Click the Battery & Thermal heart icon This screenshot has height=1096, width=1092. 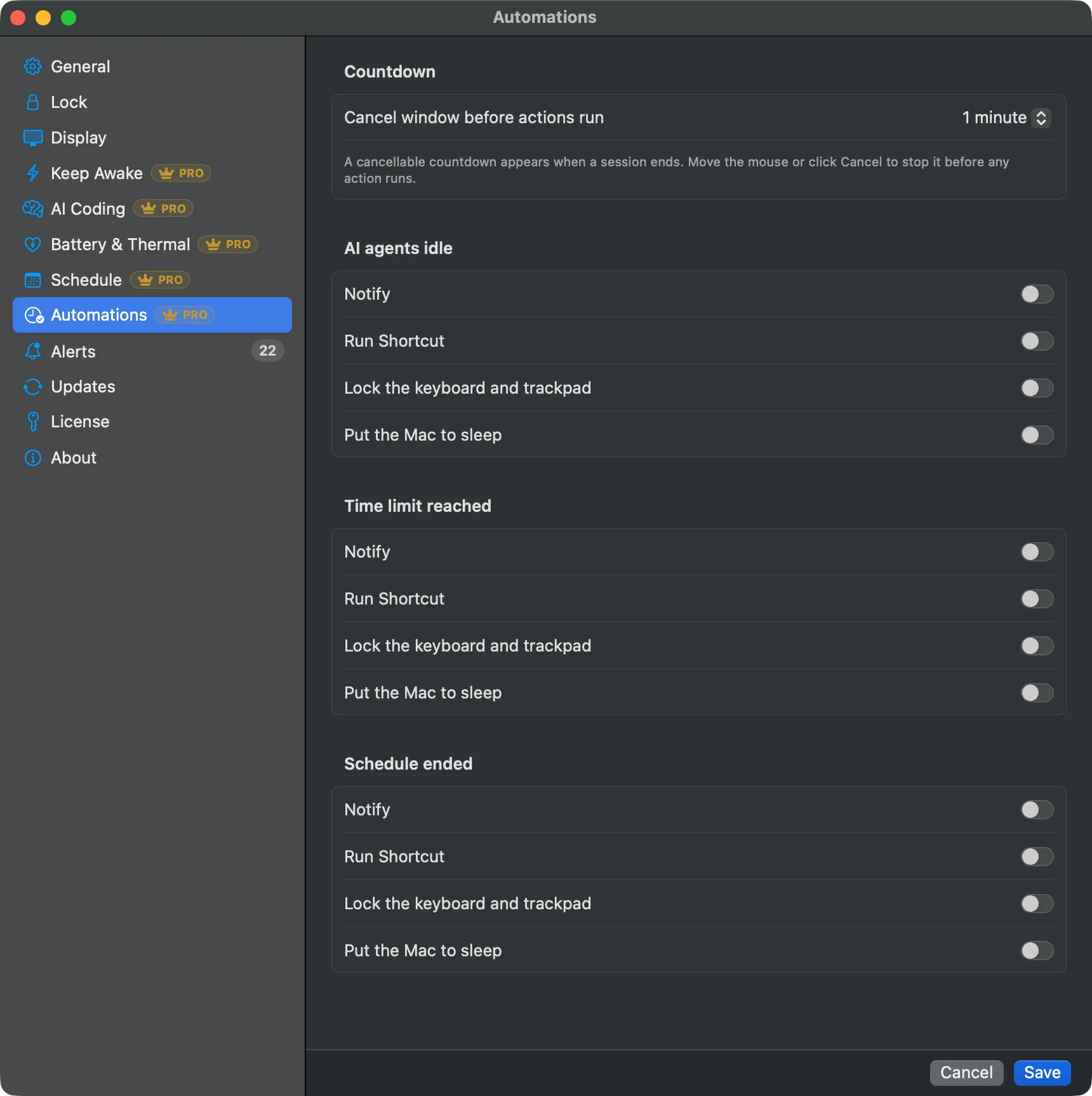pyautogui.click(x=32, y=244)
